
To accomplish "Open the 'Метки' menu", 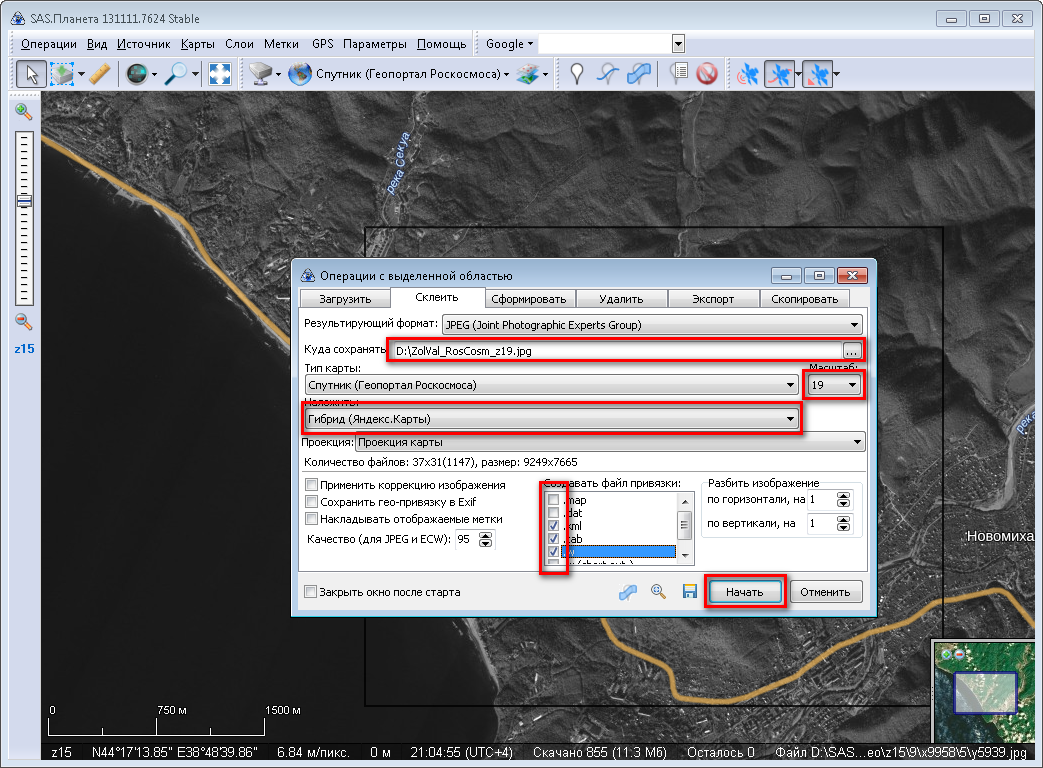I will point(281,44).
